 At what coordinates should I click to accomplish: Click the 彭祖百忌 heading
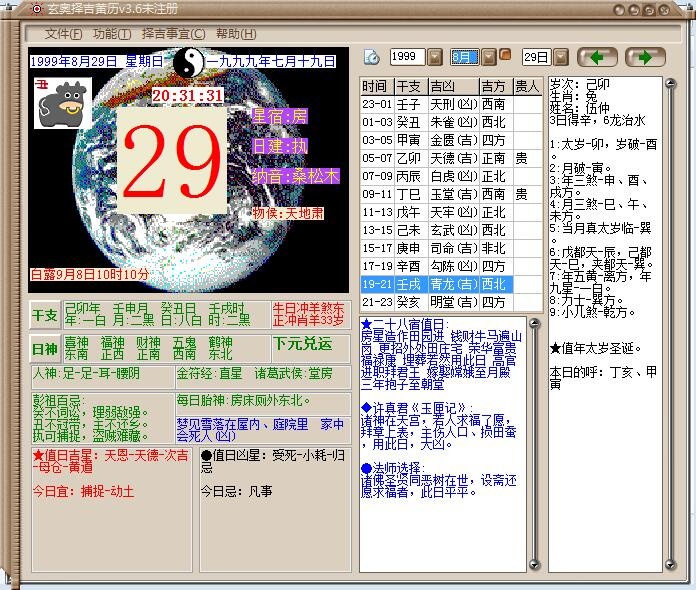[59, 400]
